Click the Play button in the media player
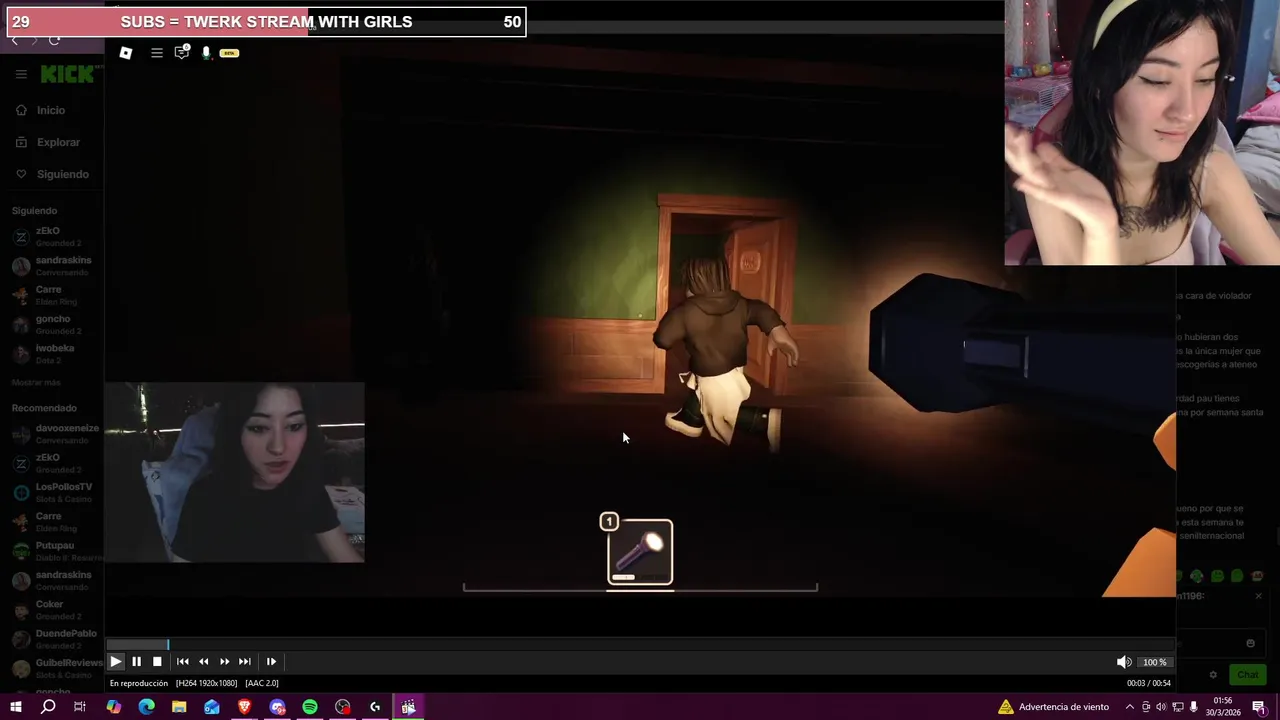The height and width of the screenshot is (720, 1280). pyautogui.click(x=115, y=661)
